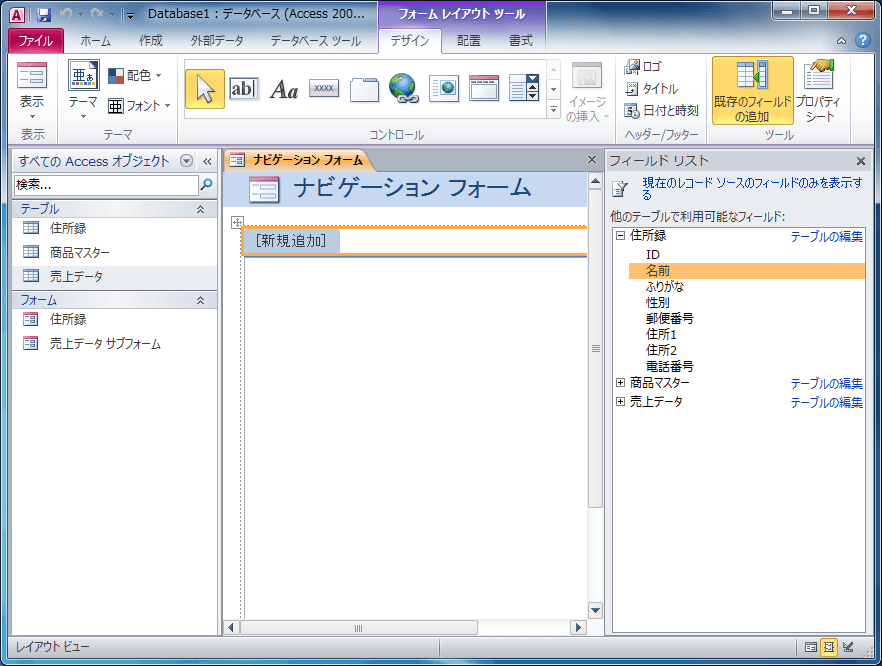Select the tab control icon

(x=364, y=89)
